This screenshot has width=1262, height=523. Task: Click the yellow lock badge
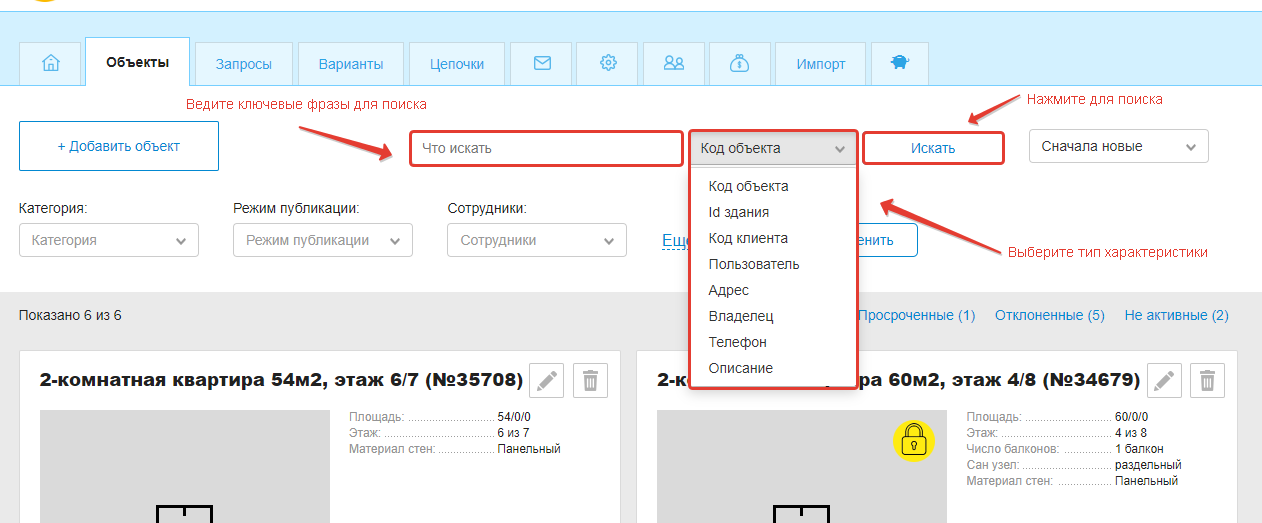pos(912,439)
